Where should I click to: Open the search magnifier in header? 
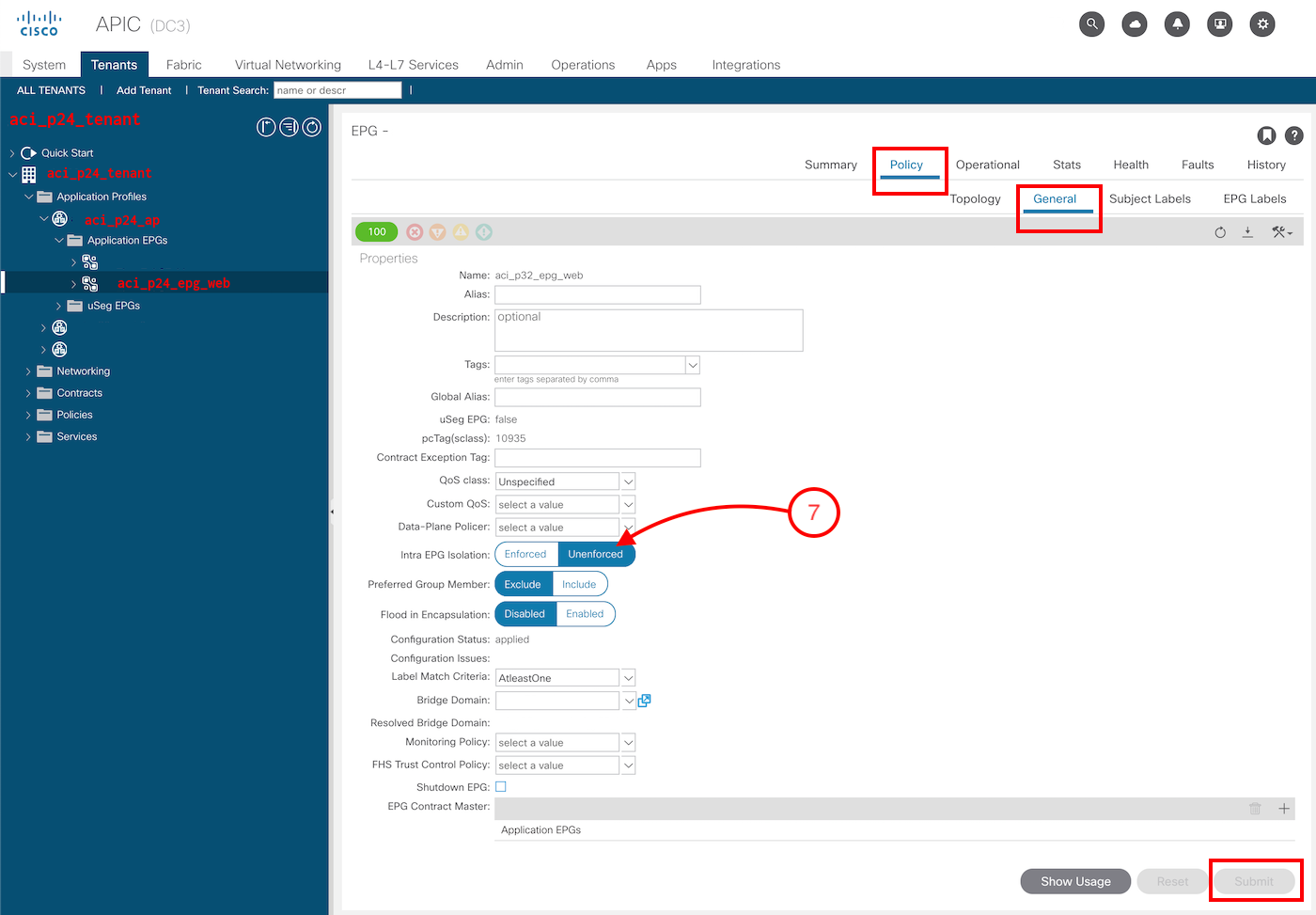click(1091, 24)
